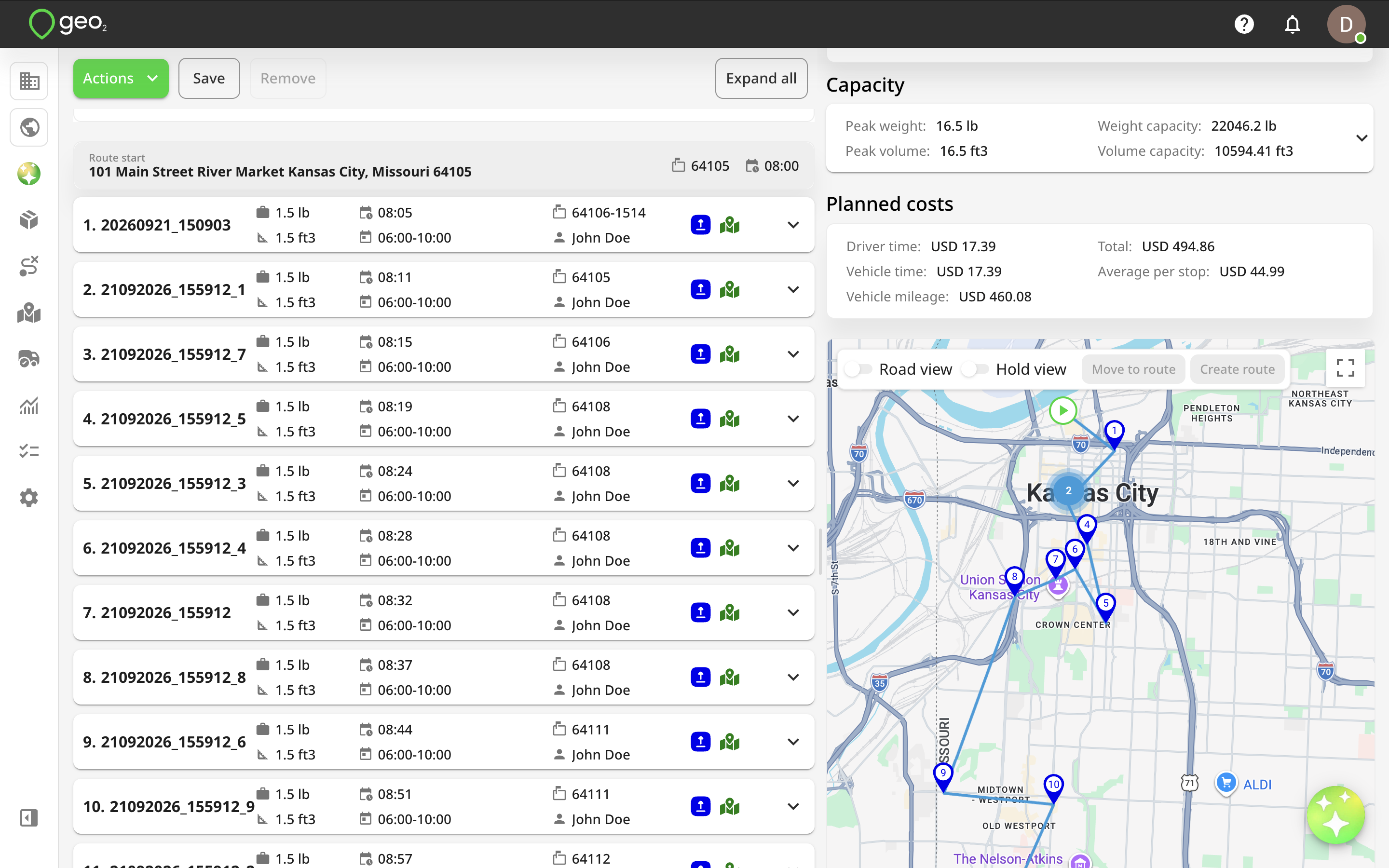Expand stop 8 21092026_155912_8 details
1389x868 pixels.
(793, 678)
